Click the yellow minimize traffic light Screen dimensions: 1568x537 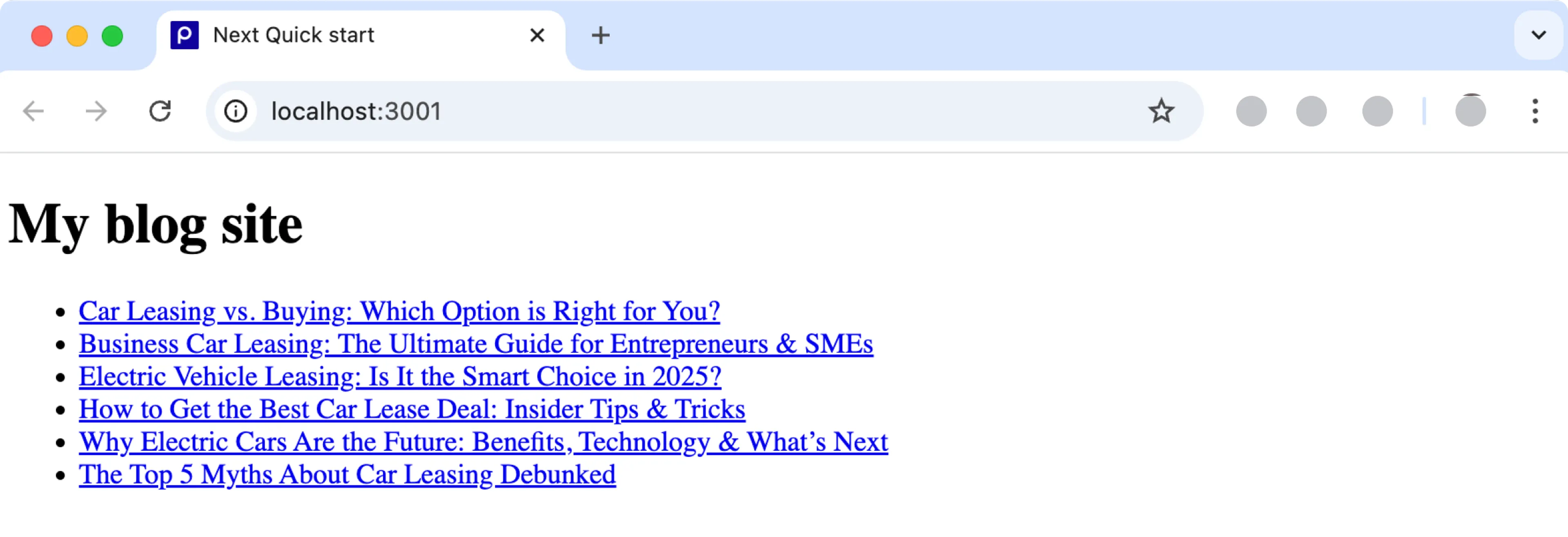pyautogui.click(x=77, y=36)
